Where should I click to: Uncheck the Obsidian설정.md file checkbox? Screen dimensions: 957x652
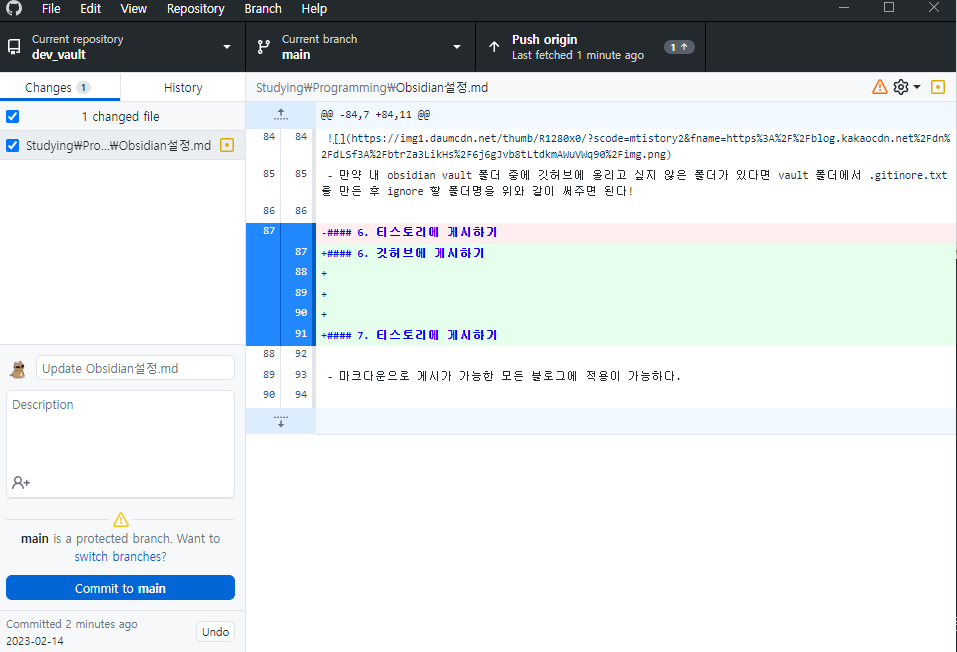[12, 145]
